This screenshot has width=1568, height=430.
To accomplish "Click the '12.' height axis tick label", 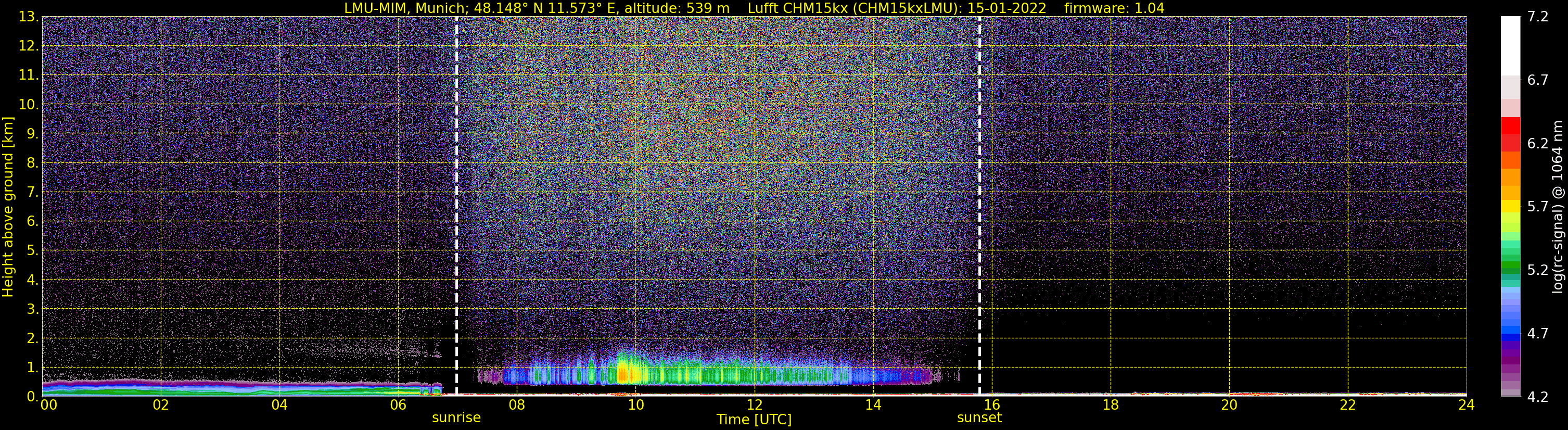I will [x=29, y=46].
